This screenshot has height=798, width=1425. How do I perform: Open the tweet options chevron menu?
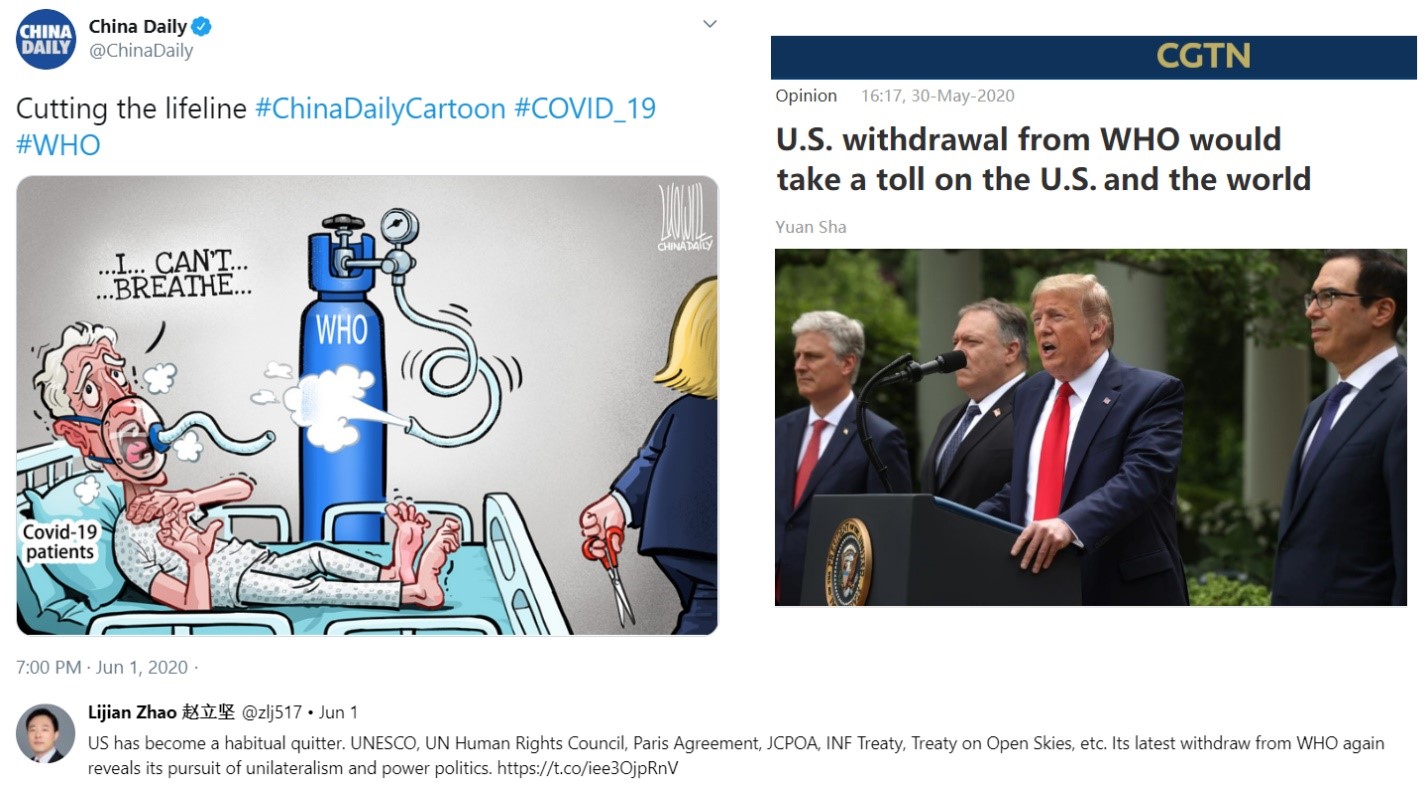point(710,24)
